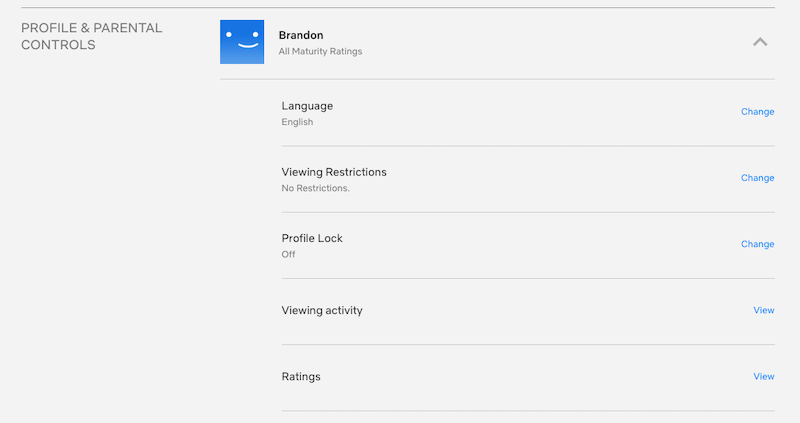Click the Viewing Restrictions label

(334, 172)
